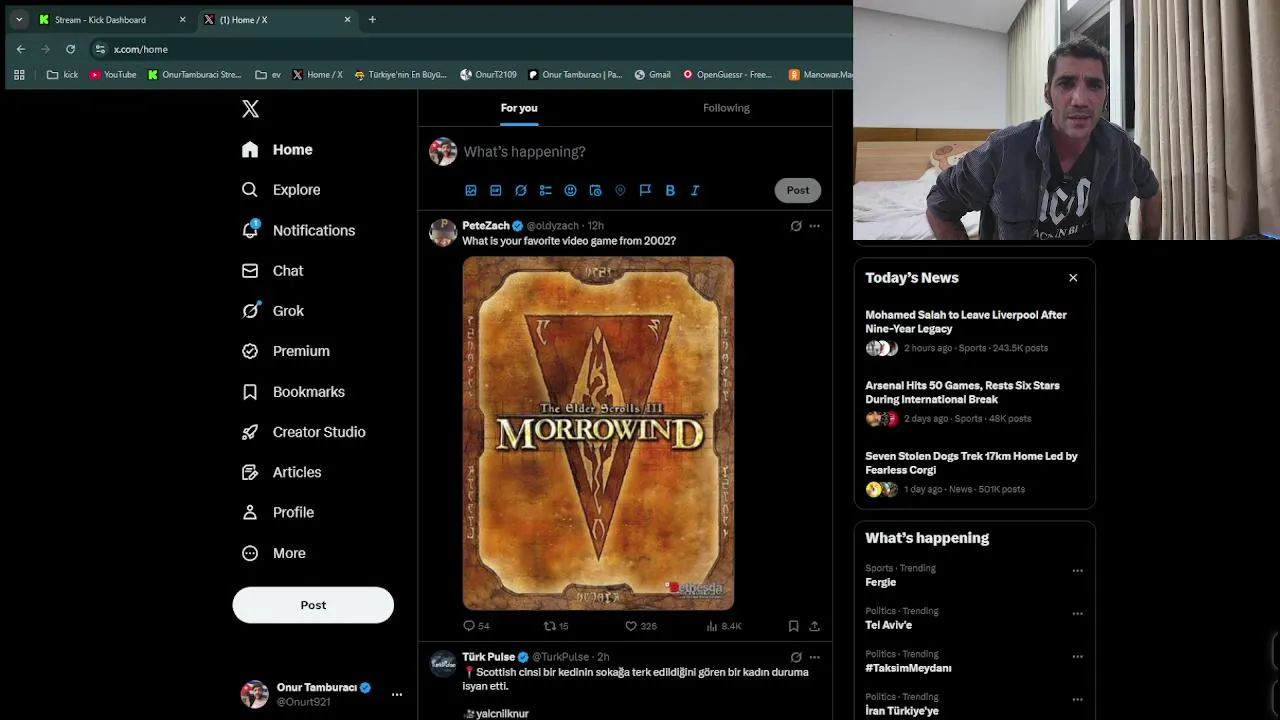Open Premium subscription page
Viewport: 1280px width, 720px height.
tap(286, 351)
